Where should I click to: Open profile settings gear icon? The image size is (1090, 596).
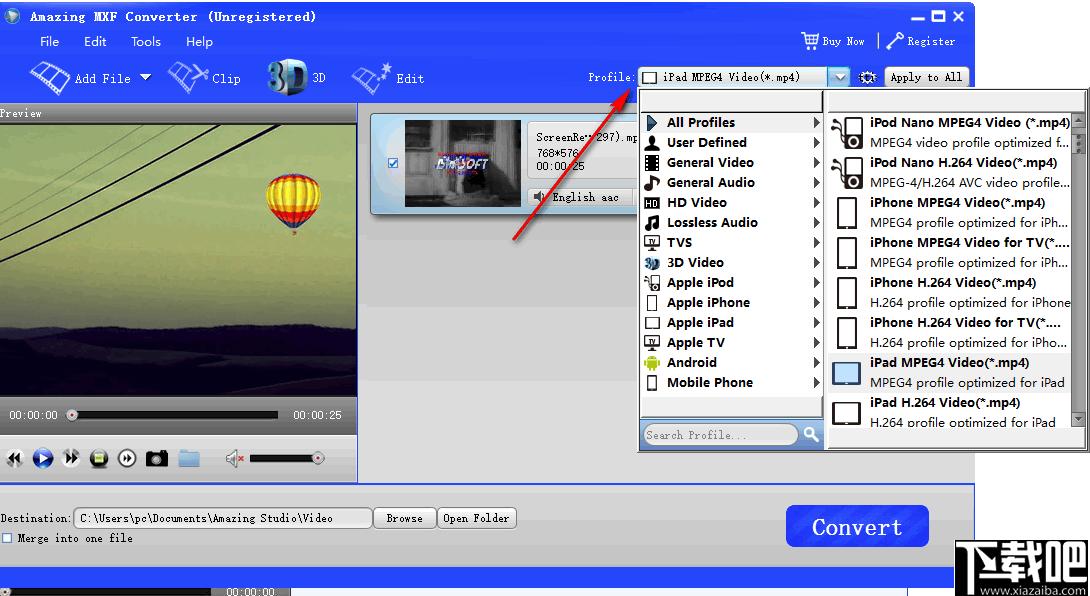point(867,78)
